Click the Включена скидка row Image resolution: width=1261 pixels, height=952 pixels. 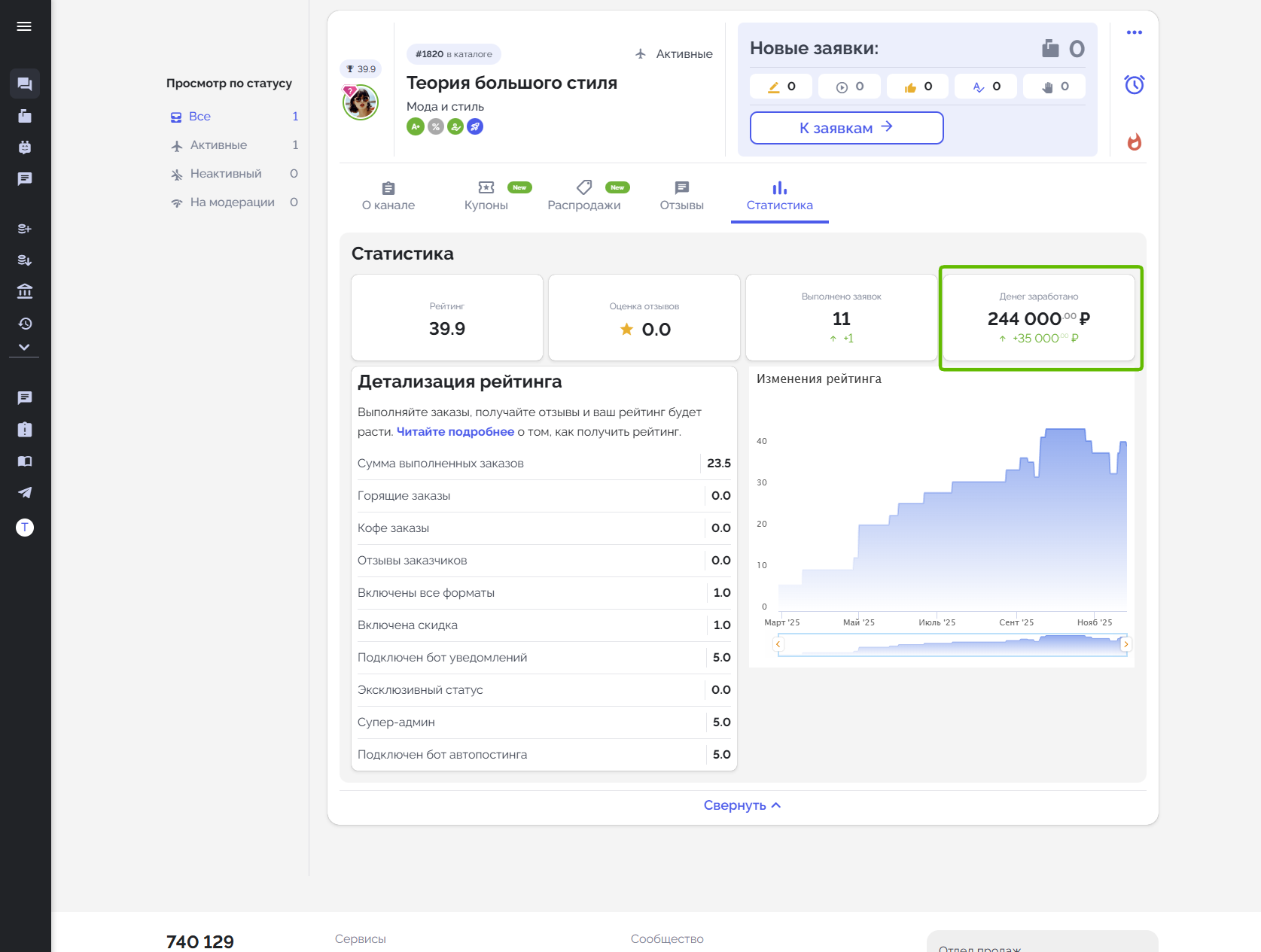544,625
